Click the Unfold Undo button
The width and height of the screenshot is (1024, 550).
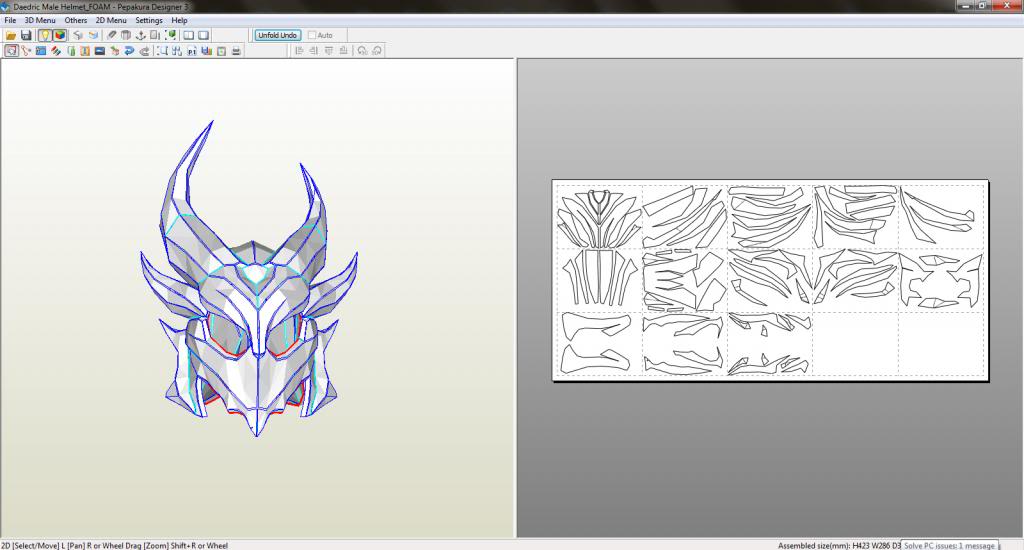click(x=278, y=35)
